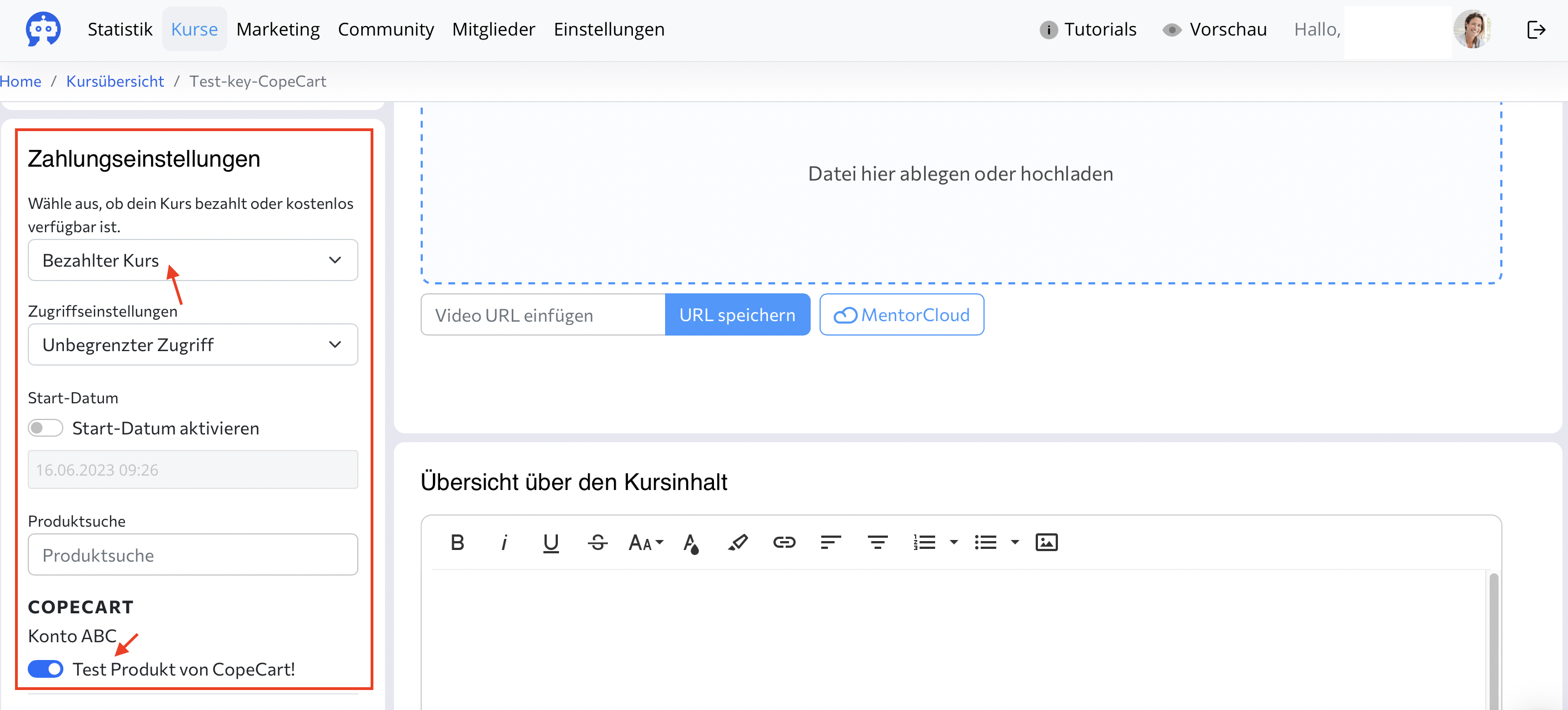Click the Vorschau eye preview
Viewport: 1568px width, 710px height.
1215,30
